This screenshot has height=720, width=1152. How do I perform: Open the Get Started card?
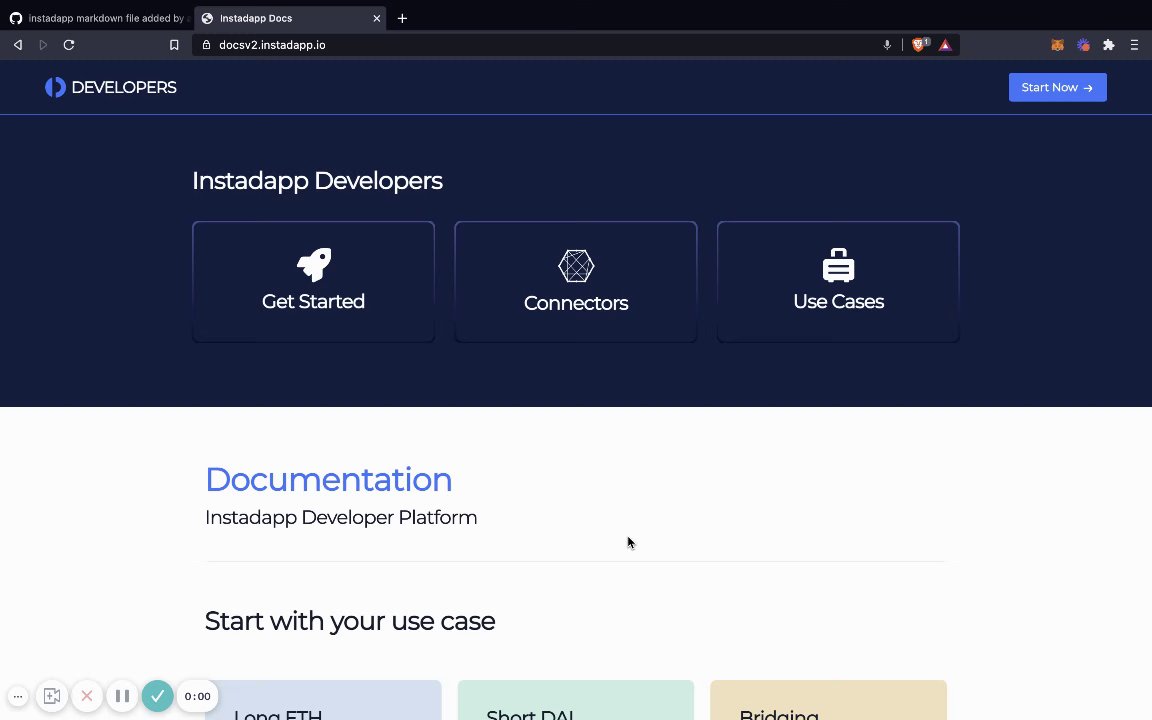[314, 281]
